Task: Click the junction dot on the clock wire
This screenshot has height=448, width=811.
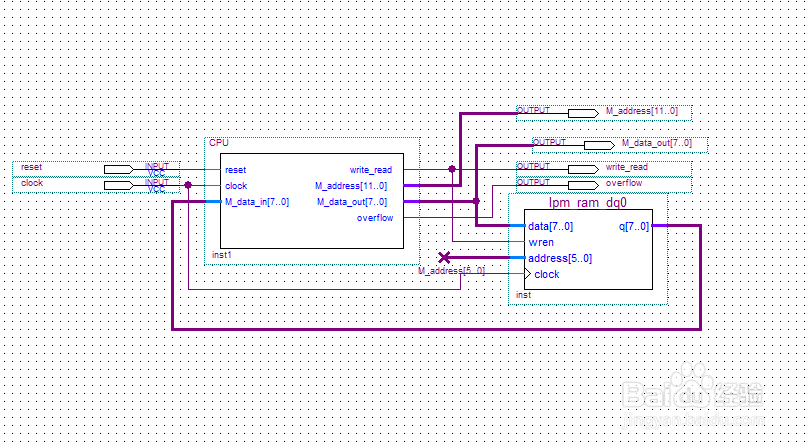Action: pyautogui.click(x=188, y=185)
